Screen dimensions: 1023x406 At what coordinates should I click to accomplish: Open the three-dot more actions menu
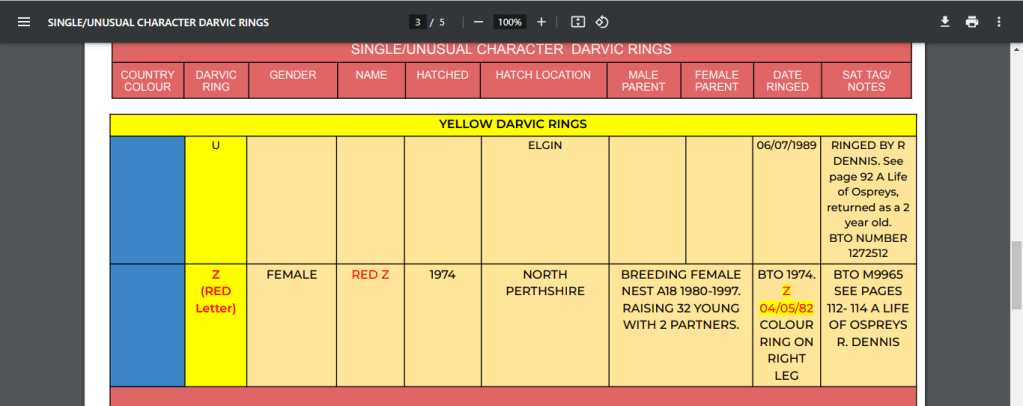pos(998,22)
